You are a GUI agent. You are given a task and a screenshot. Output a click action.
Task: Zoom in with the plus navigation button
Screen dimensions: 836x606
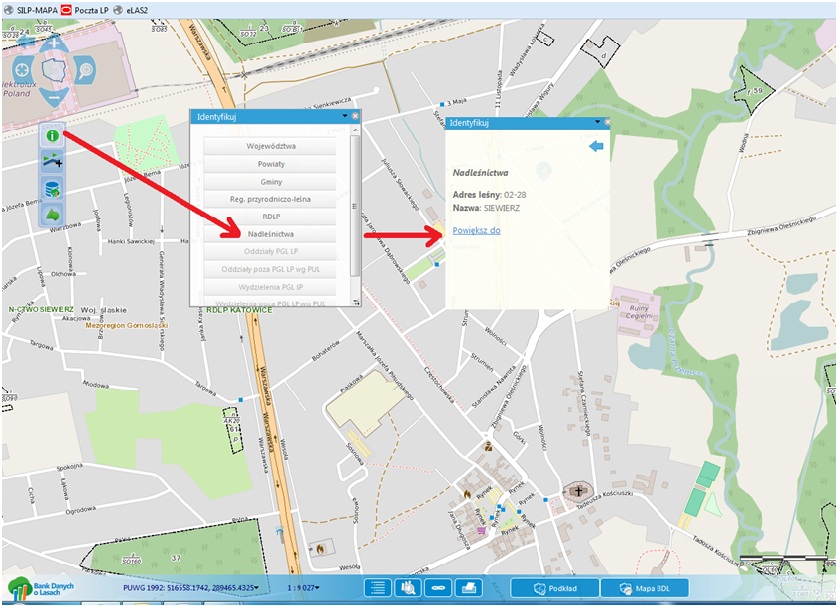(x=52, y=41)
